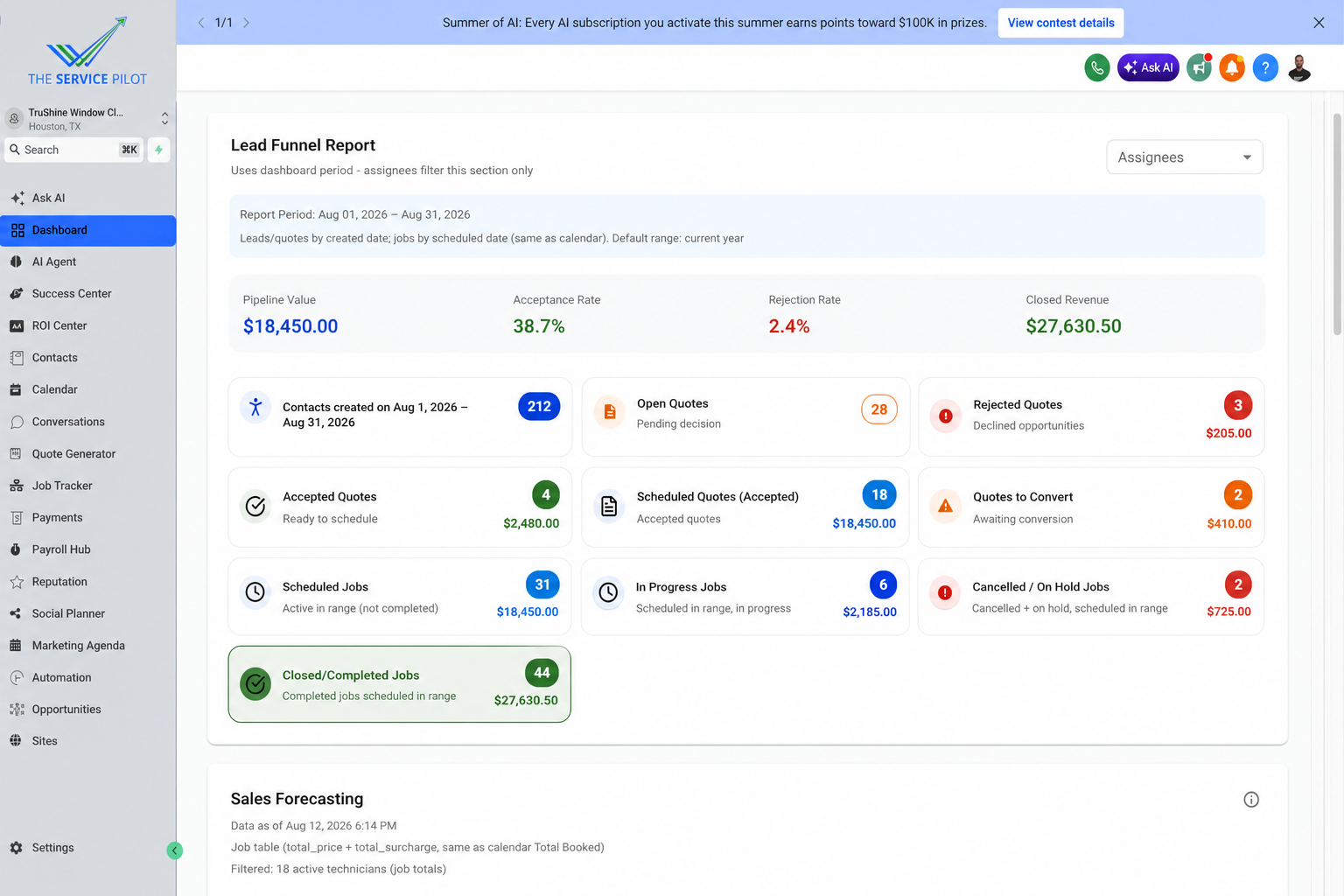Click the Closed Revenue $27,630.50 figure
1344x896 pixels.
1074,326
